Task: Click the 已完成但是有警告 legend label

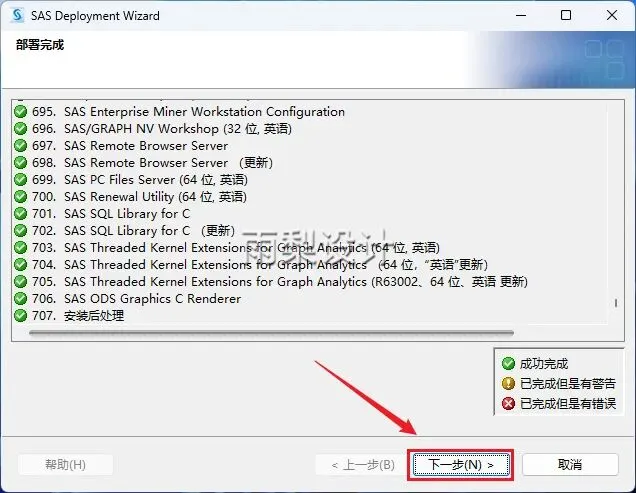Action: click(x=568, y=383)
